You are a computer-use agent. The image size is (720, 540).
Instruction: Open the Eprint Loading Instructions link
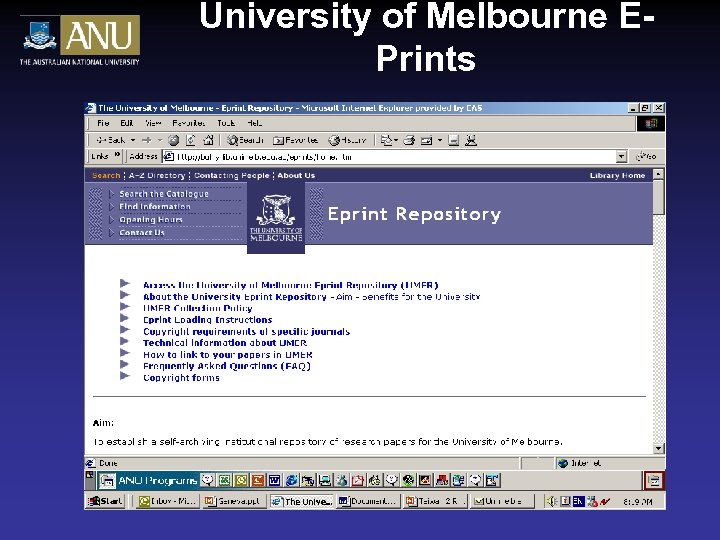208,320
